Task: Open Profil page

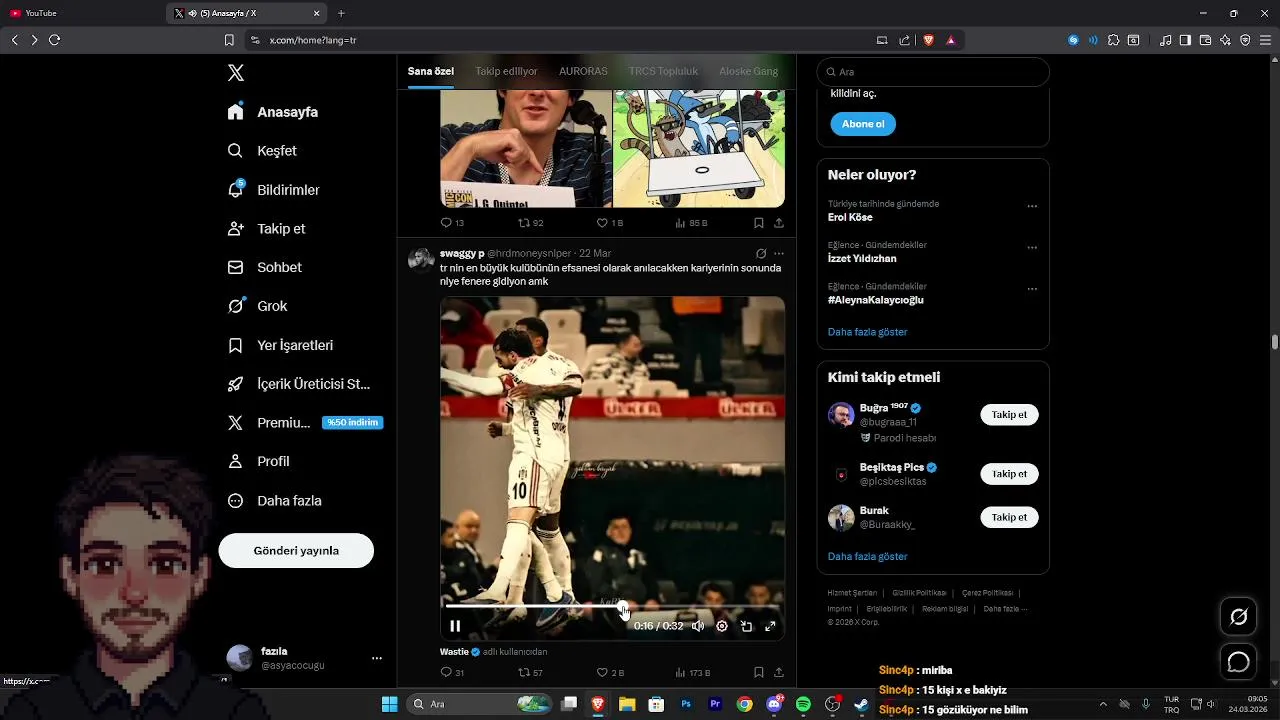Action: point(258,462)
